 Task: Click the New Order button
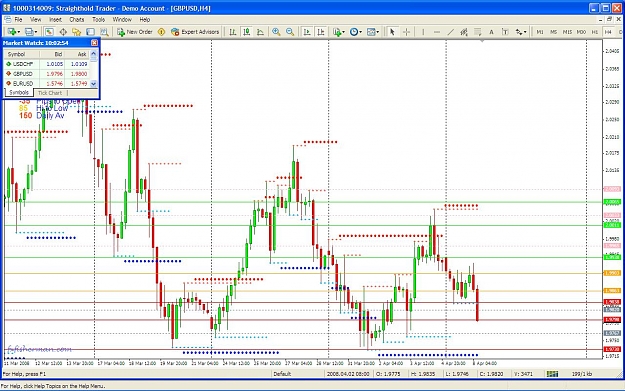(x=135, y=32)
